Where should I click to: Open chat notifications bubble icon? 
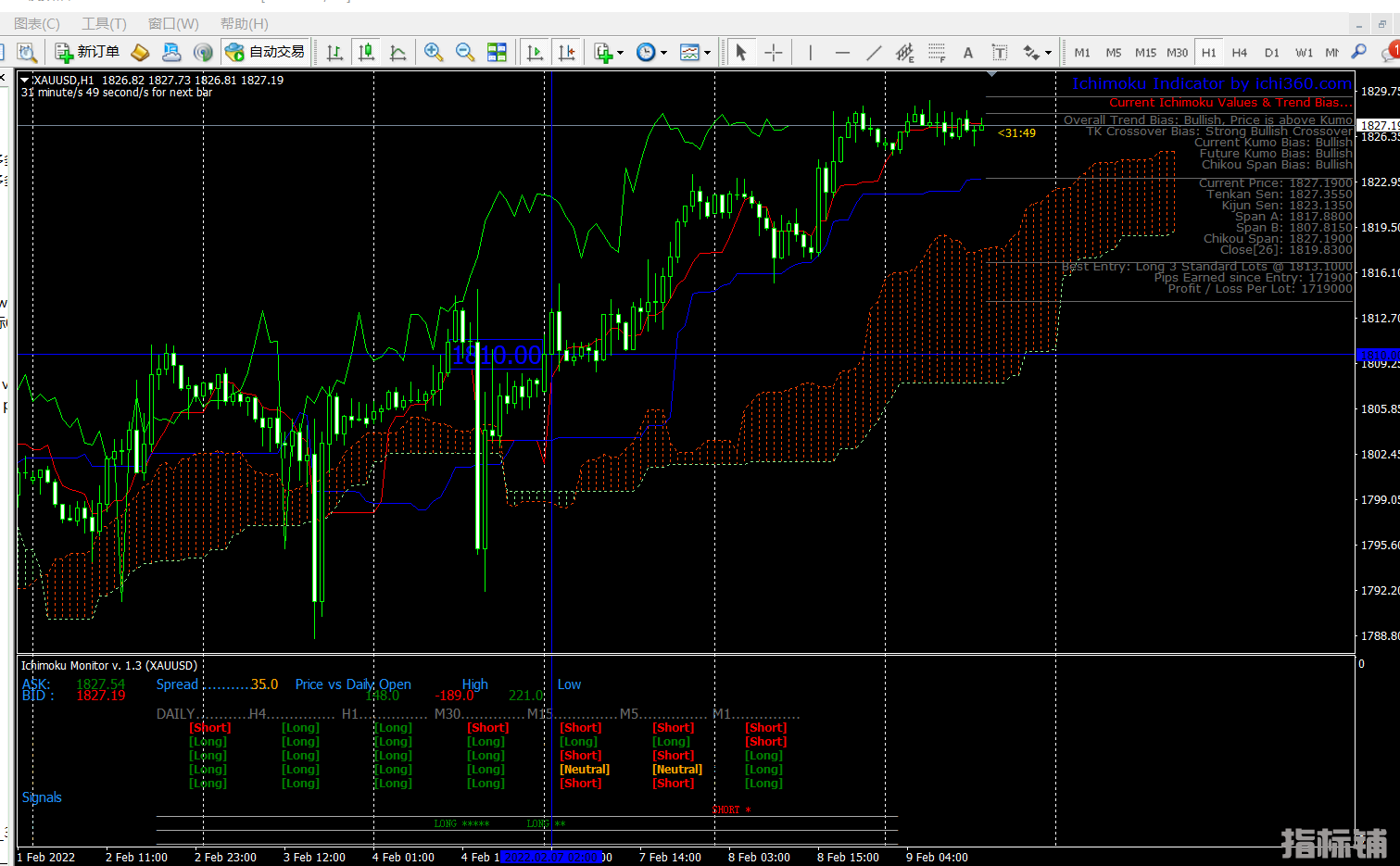(1390, 52)
